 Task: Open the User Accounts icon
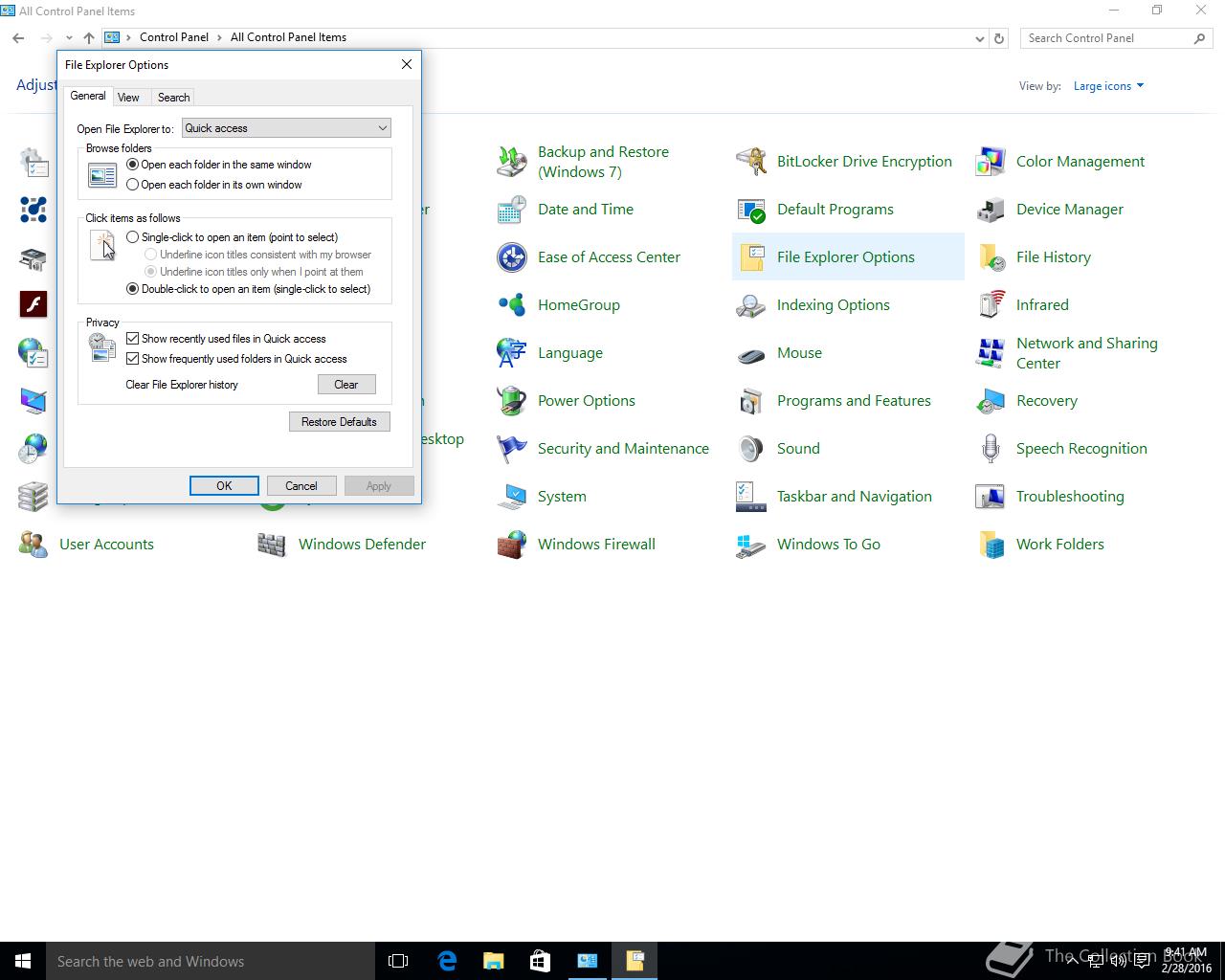tap(33, 545)
